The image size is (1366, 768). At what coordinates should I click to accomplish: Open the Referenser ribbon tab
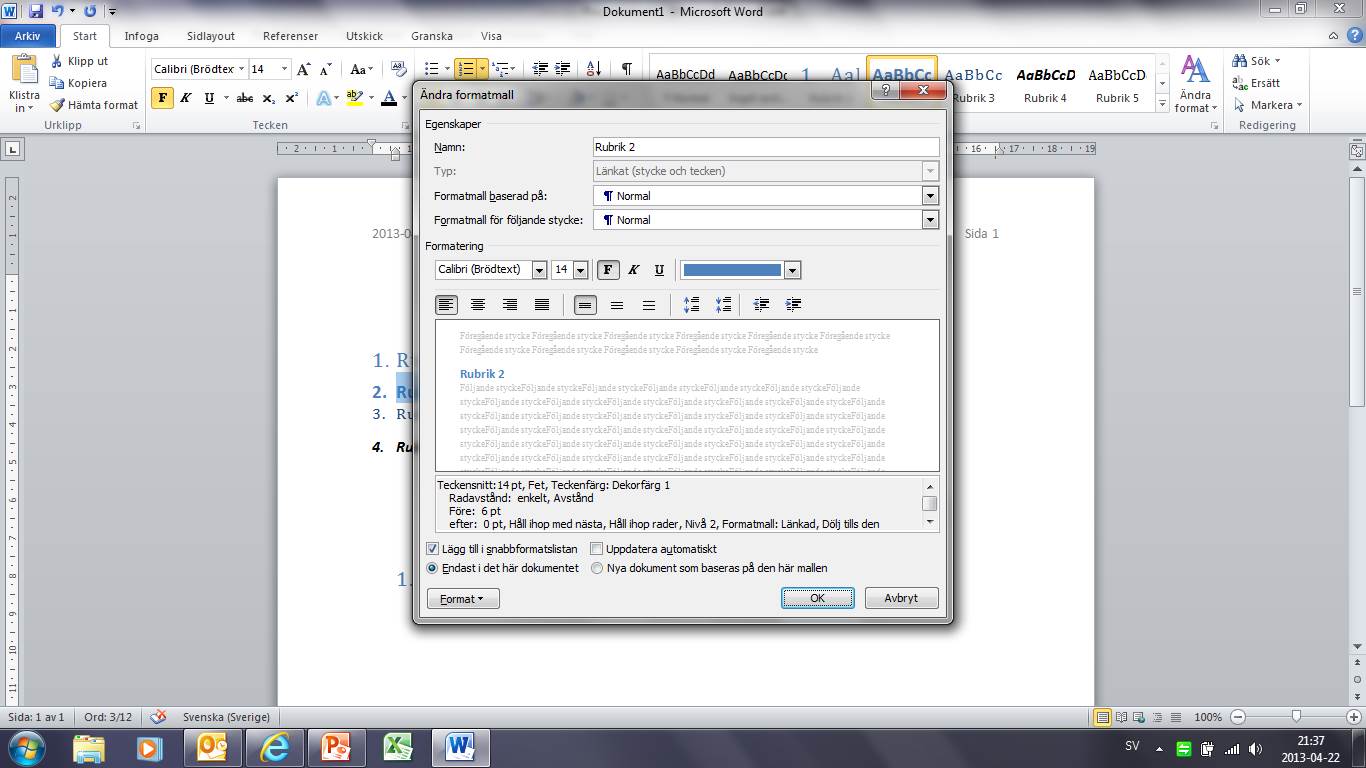pos(290,36)
